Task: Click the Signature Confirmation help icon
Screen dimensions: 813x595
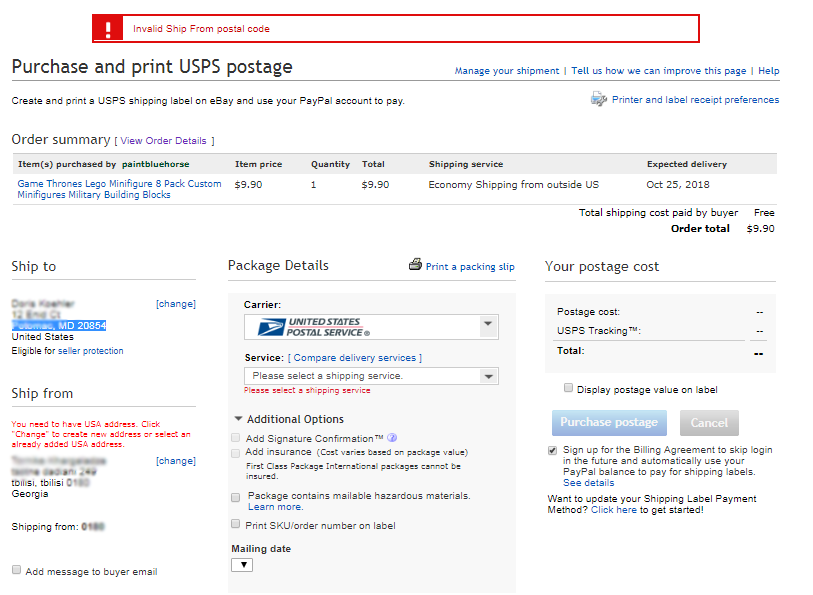Action: click(392, 438)
